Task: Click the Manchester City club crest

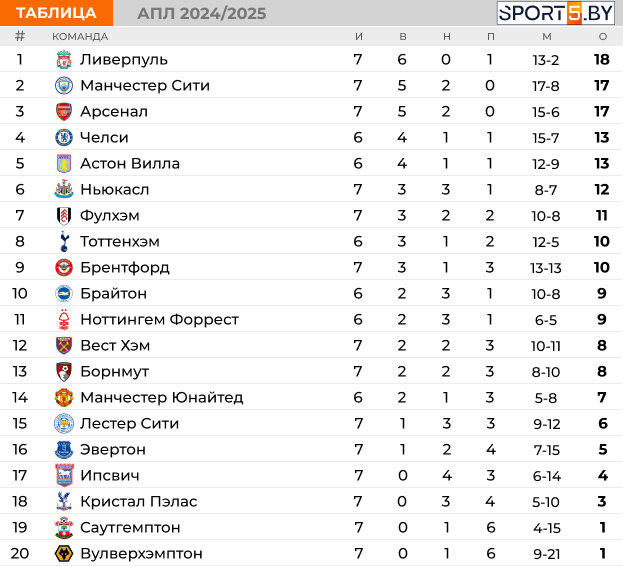Action: pyautogui.click(x=64, y=85)
